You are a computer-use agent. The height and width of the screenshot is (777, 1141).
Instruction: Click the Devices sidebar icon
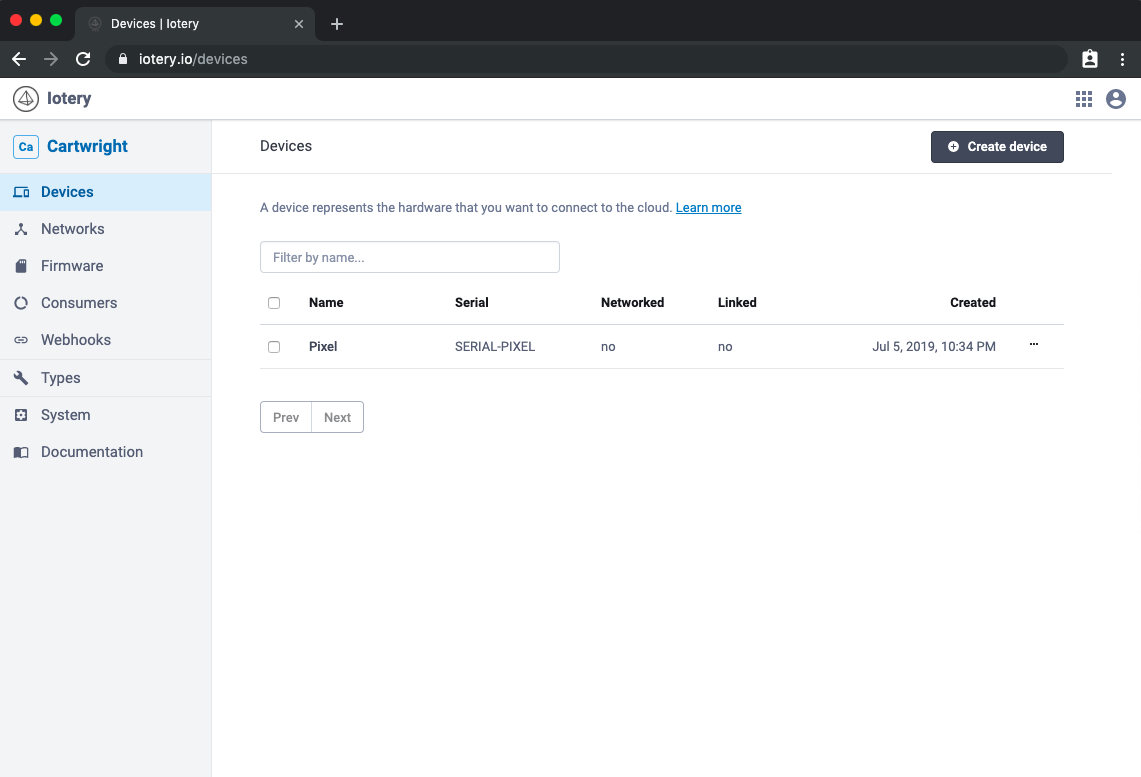pos(21,192)
